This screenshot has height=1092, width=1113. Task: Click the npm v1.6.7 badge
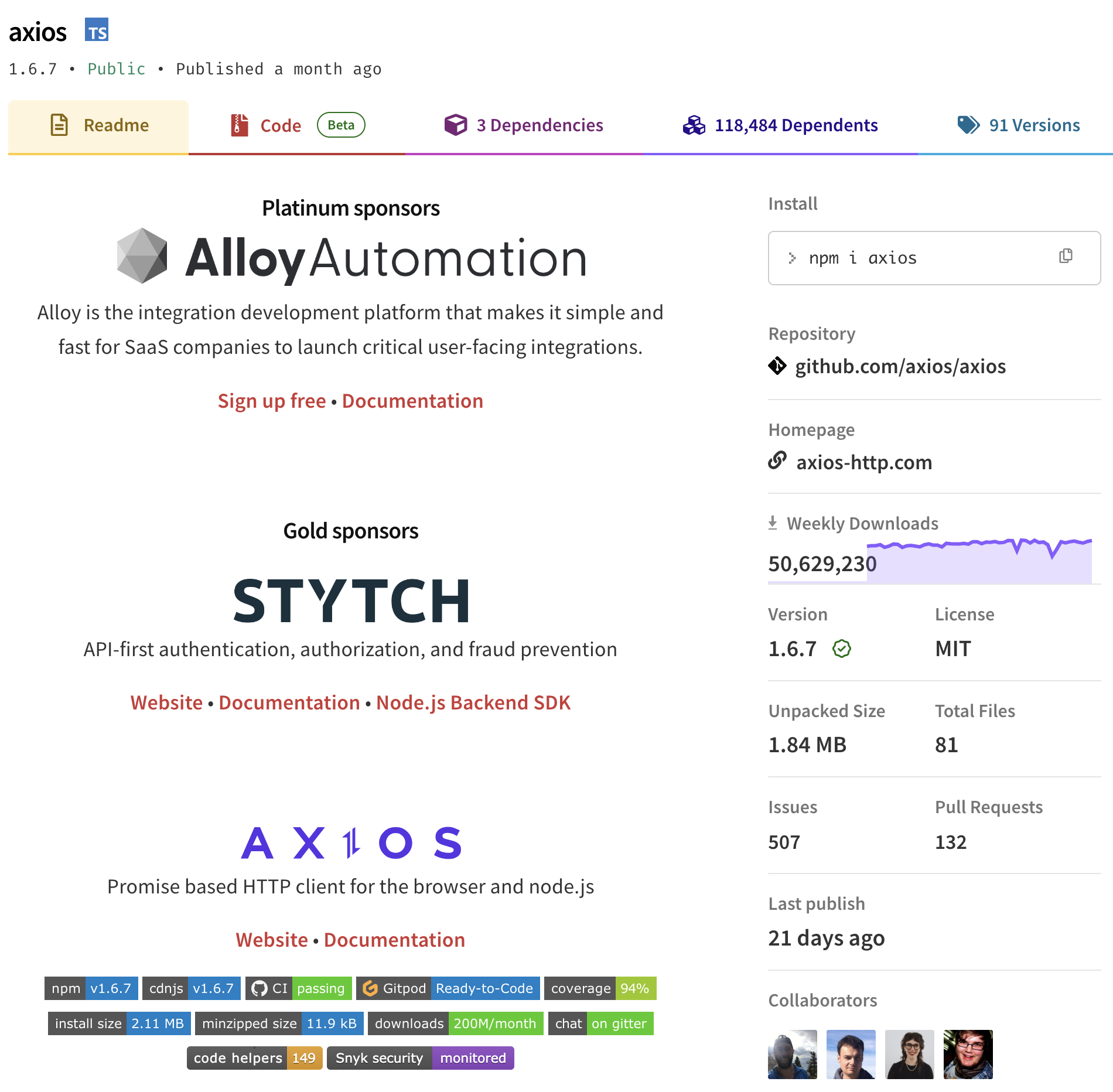(91, 988)
